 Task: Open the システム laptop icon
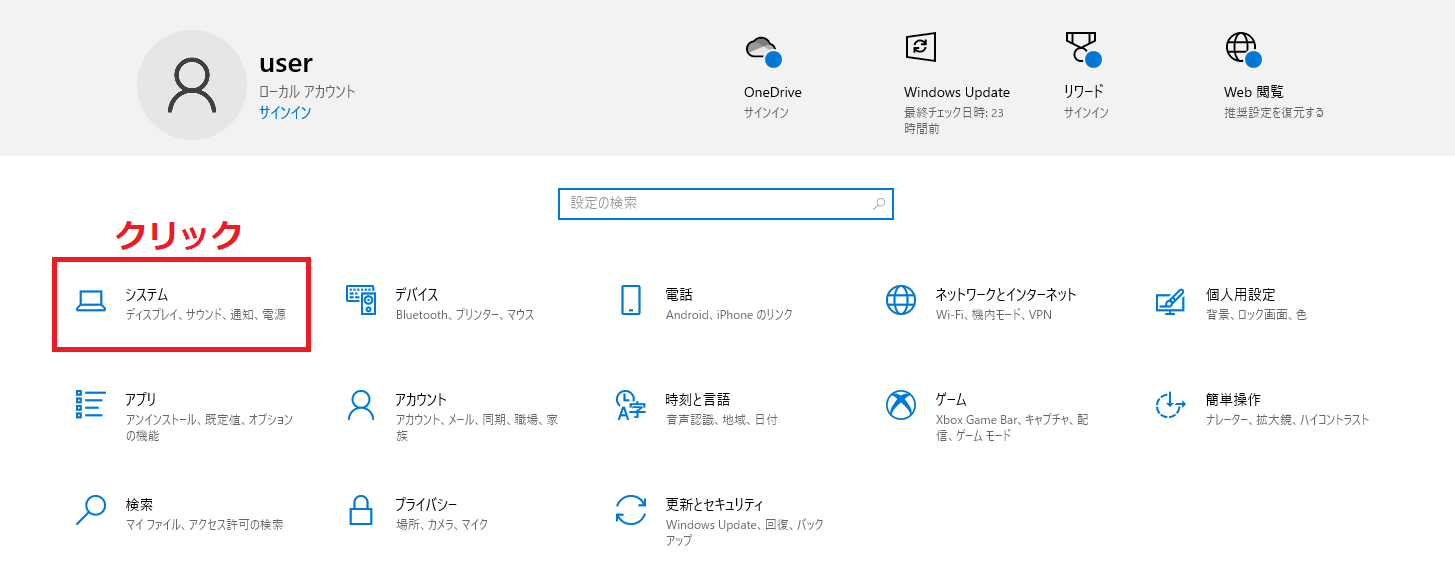(x=91, y=301)
